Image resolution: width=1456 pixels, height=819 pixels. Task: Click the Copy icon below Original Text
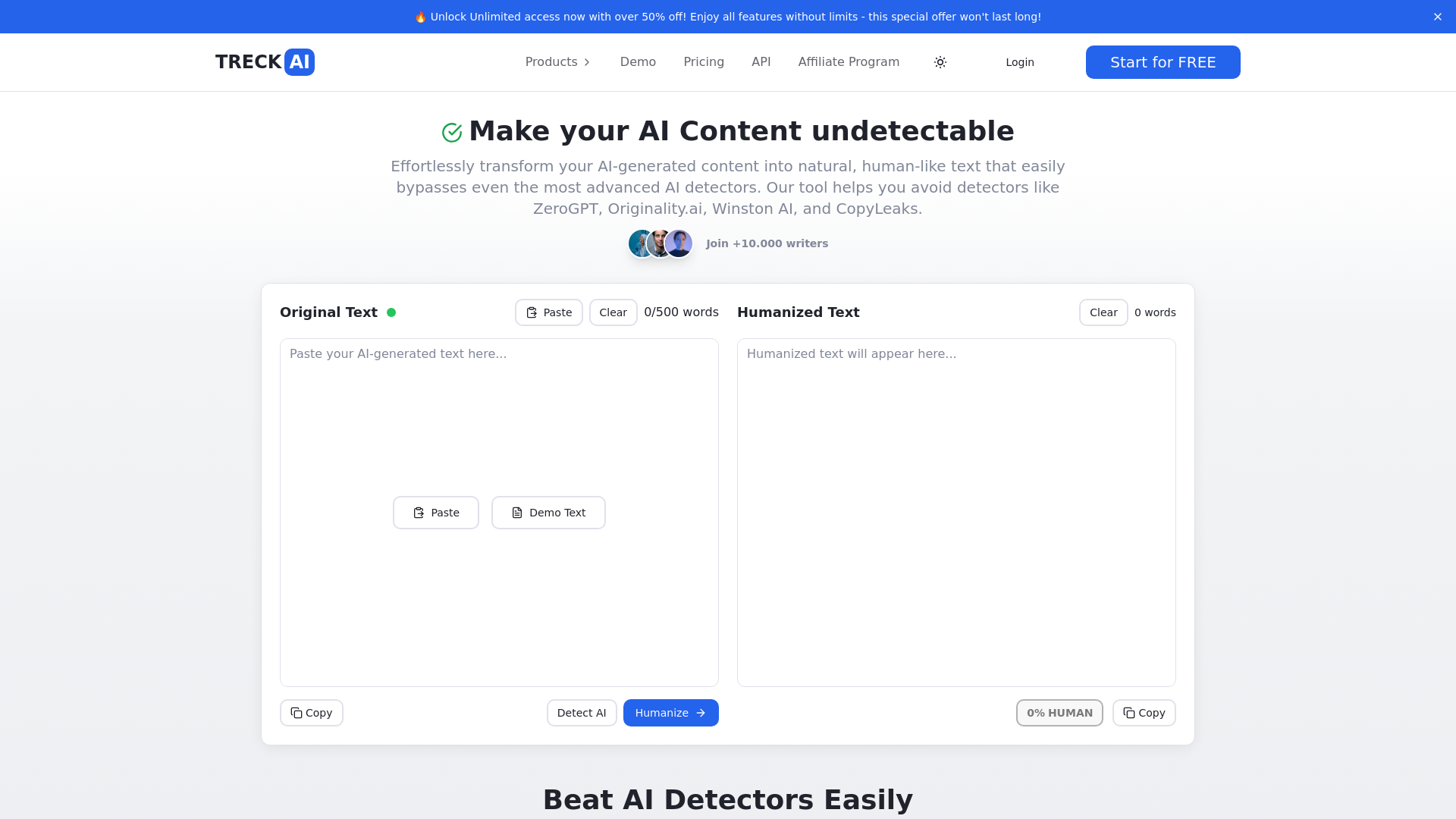pos(295,713)
